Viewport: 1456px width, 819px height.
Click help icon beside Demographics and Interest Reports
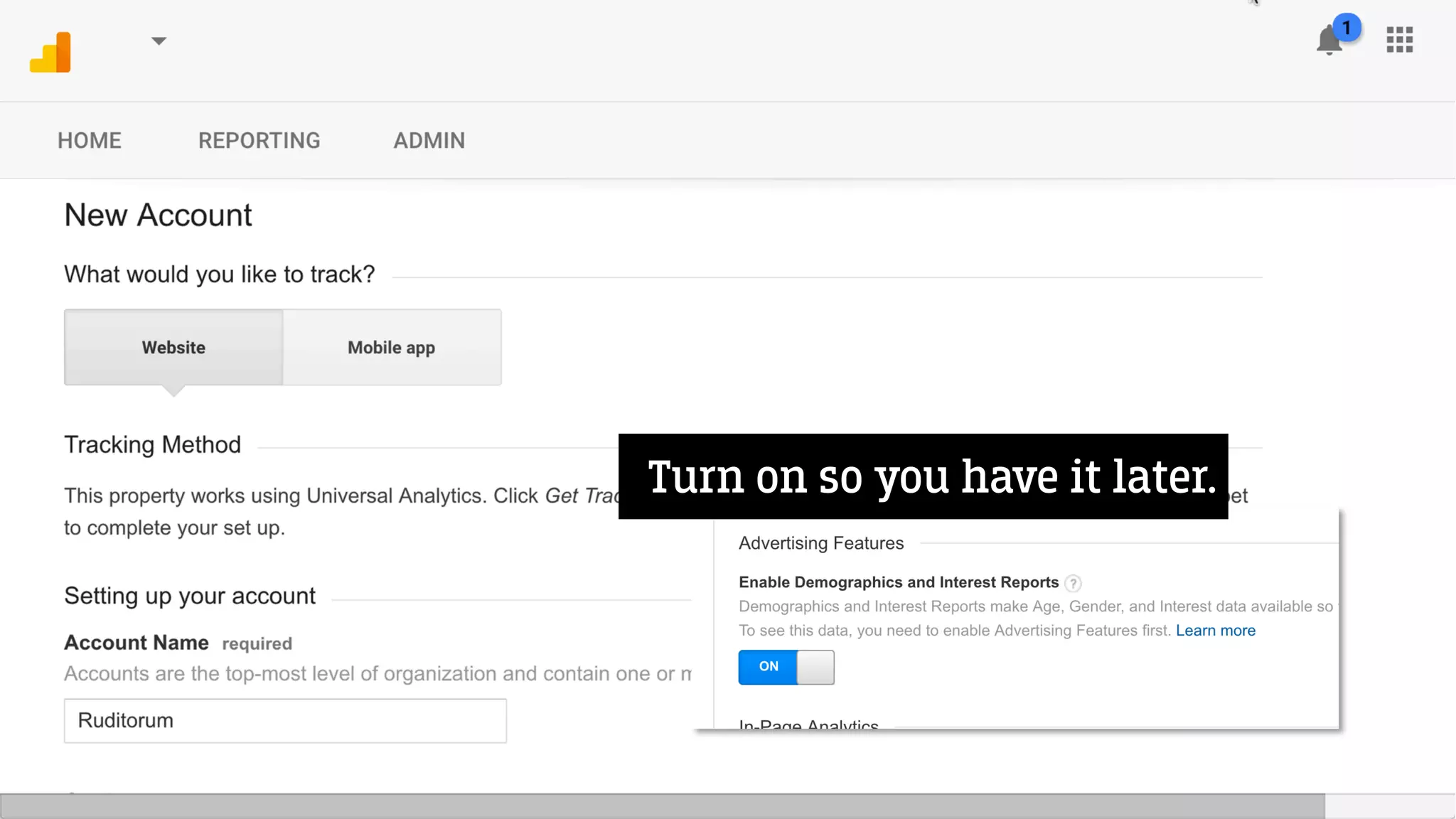[1073, 584]
